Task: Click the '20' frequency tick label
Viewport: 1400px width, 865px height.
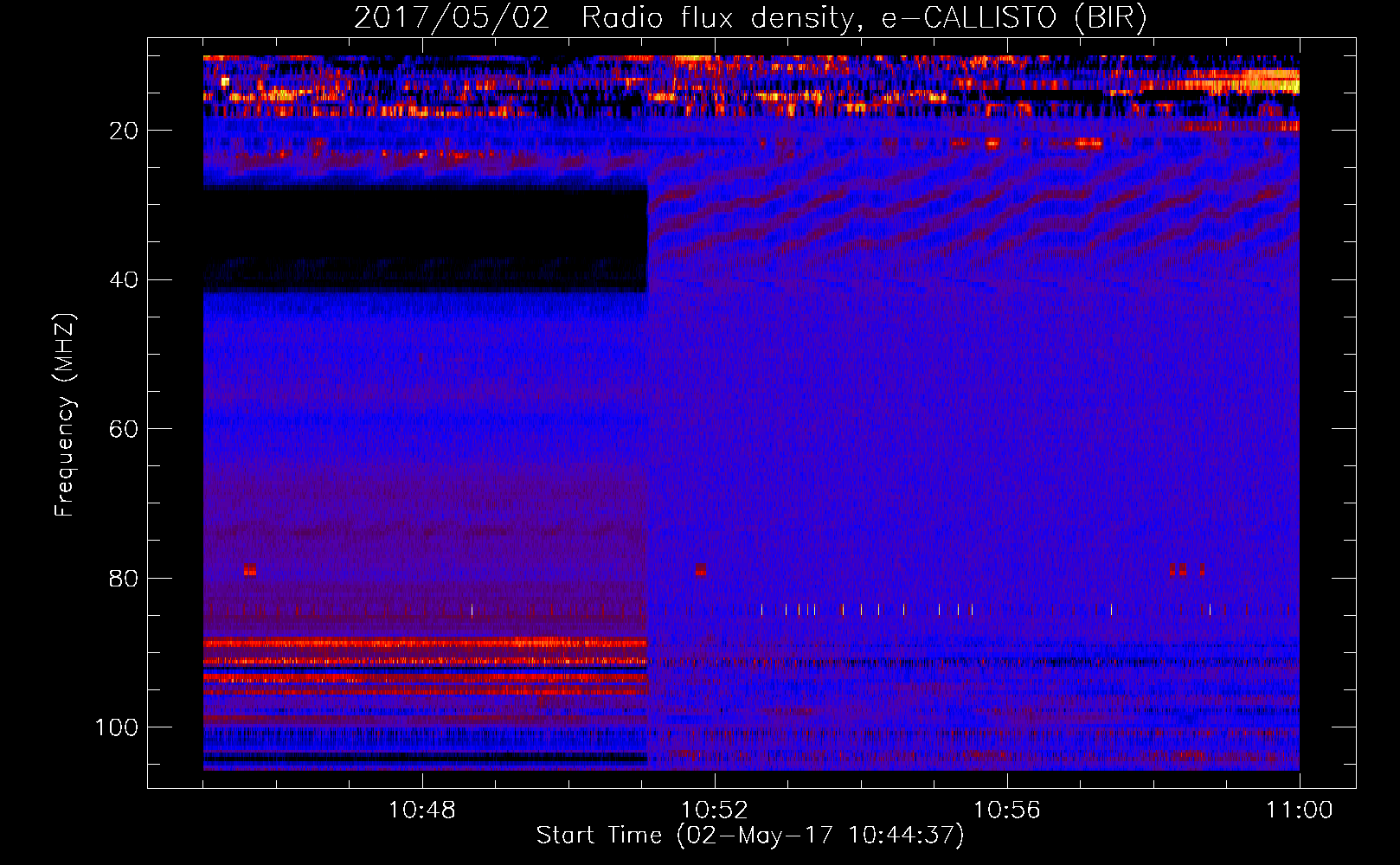Action: coord(125,131)
